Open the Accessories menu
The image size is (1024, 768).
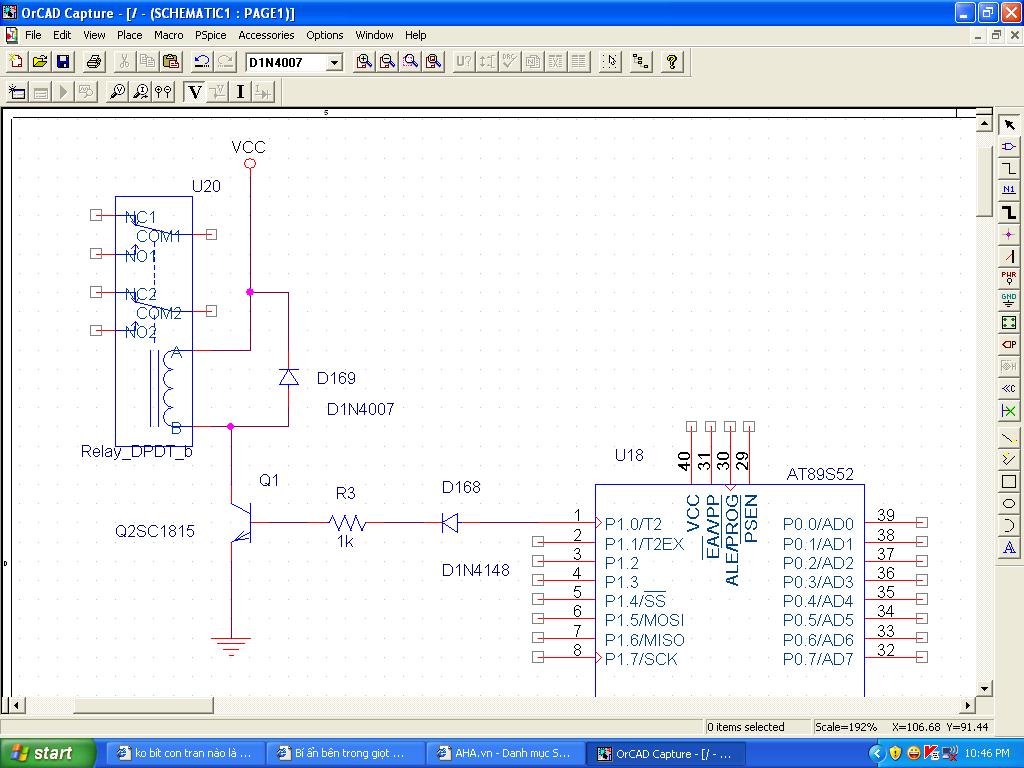tap(266, 35)
